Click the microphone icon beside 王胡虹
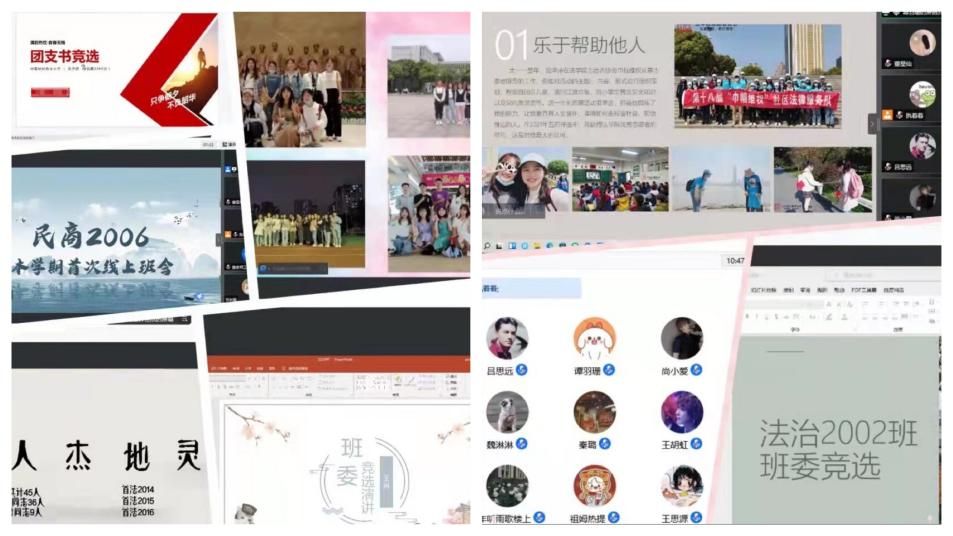This screenshot has width=953, height=536. tap(696, 443)
